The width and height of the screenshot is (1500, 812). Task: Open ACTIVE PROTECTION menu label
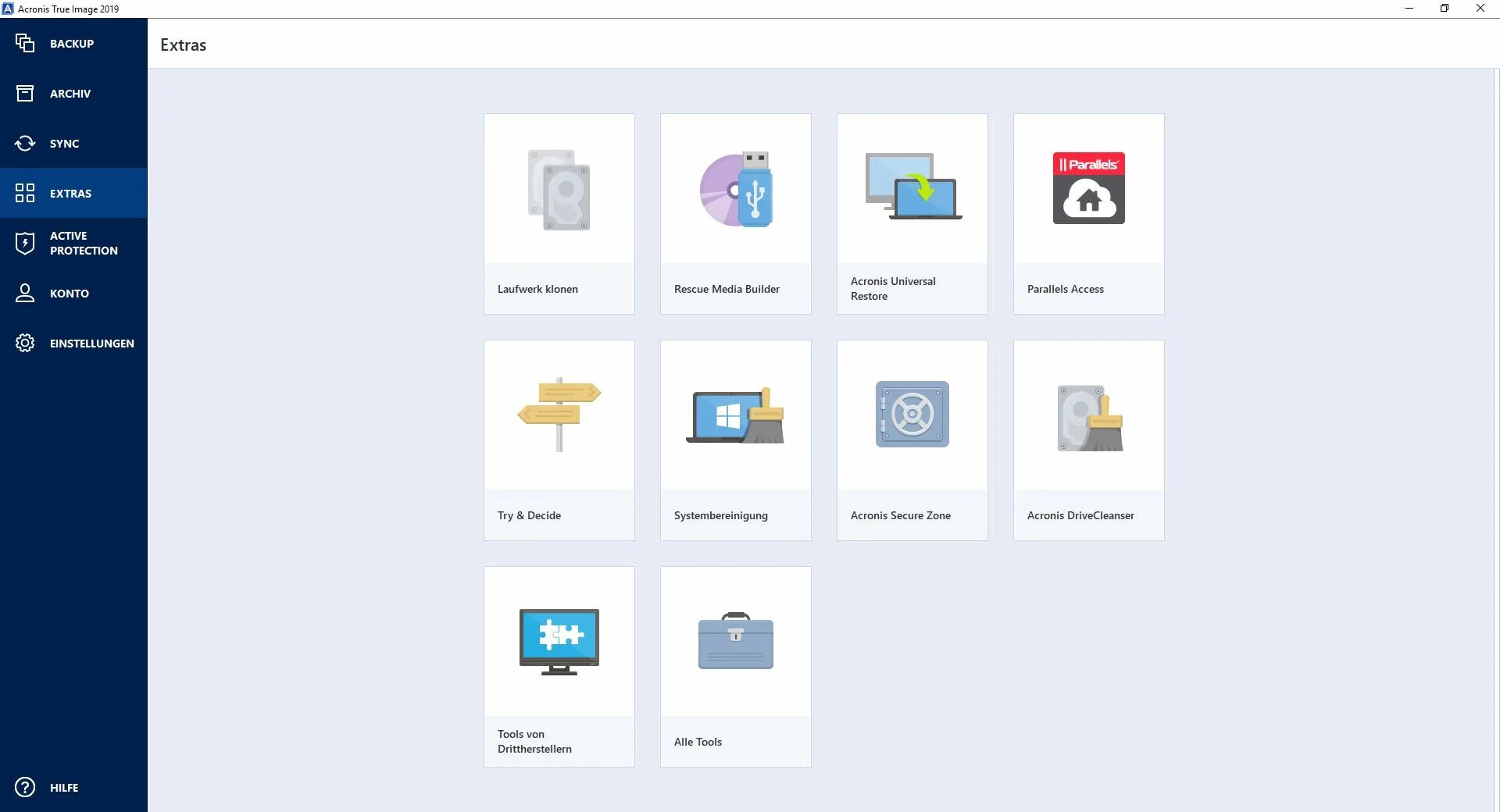tap(84, 243)
